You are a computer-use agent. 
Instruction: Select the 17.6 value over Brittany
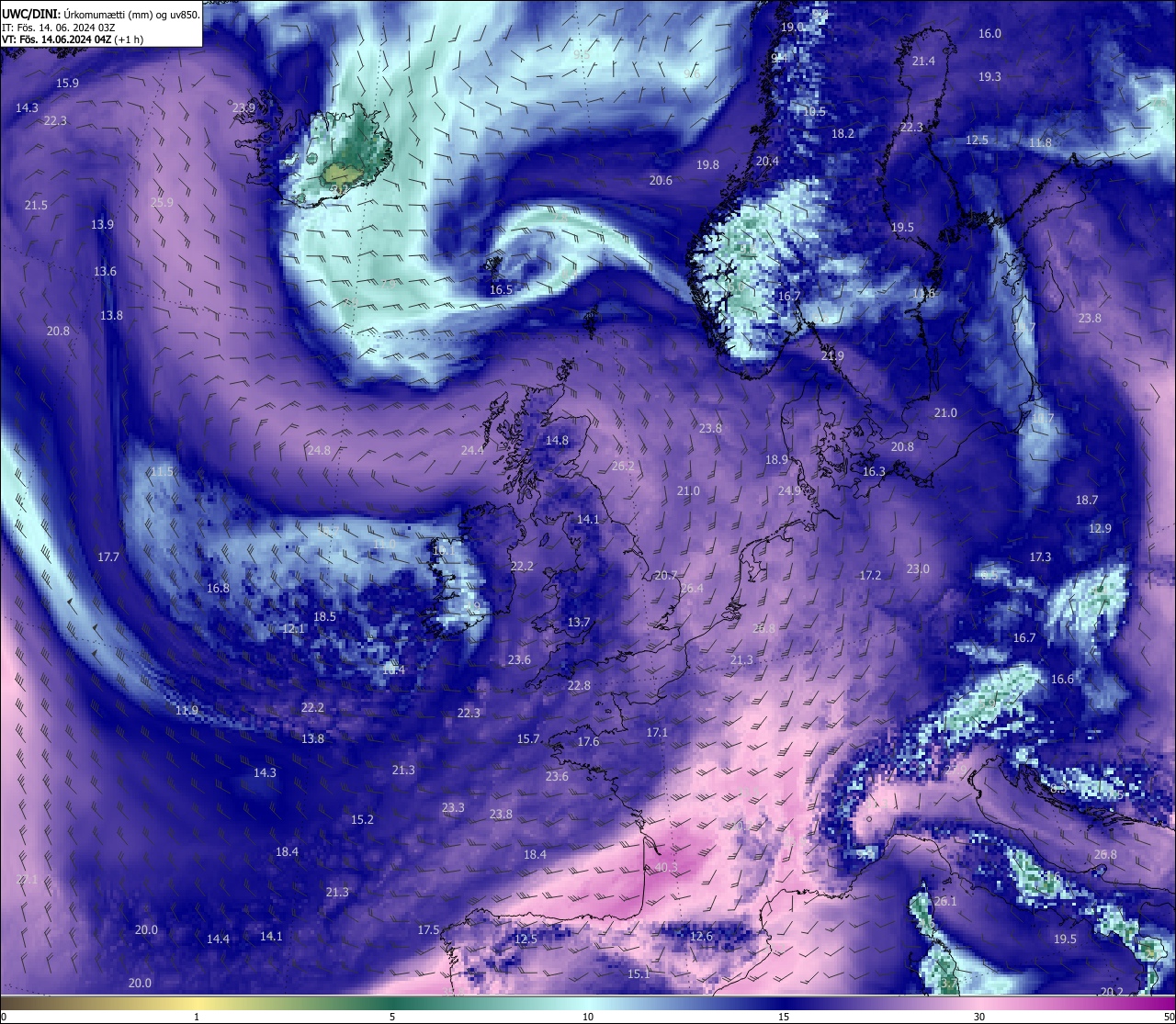click(588, 741)
